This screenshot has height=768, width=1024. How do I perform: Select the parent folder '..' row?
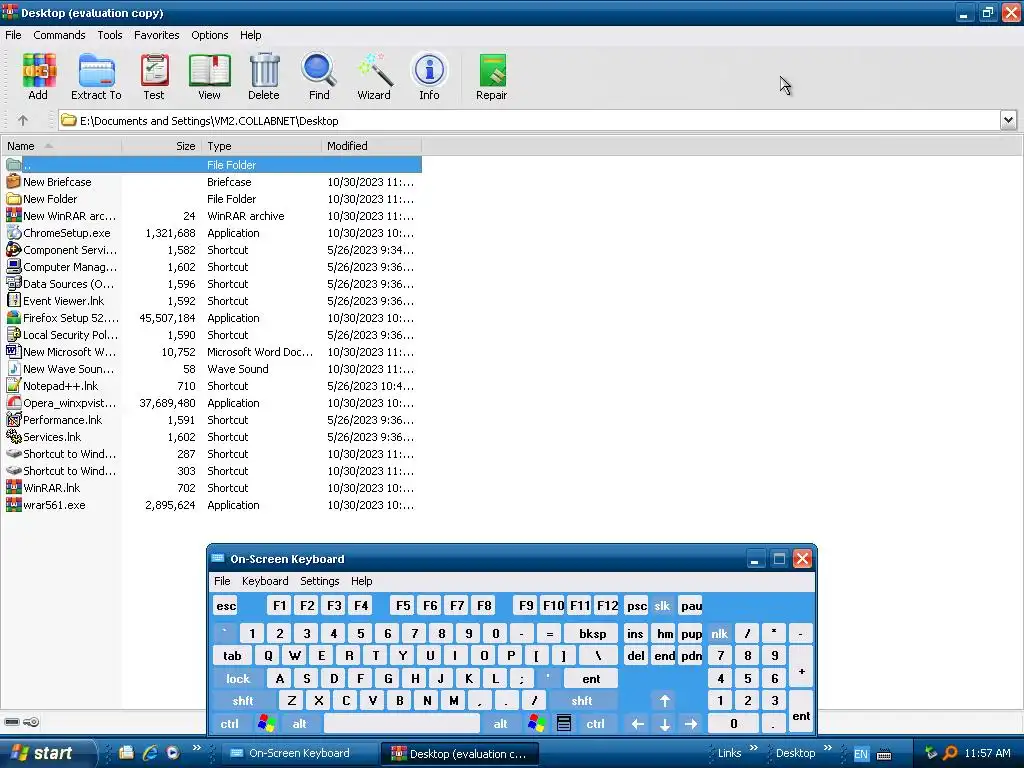(x=212, y=165)
